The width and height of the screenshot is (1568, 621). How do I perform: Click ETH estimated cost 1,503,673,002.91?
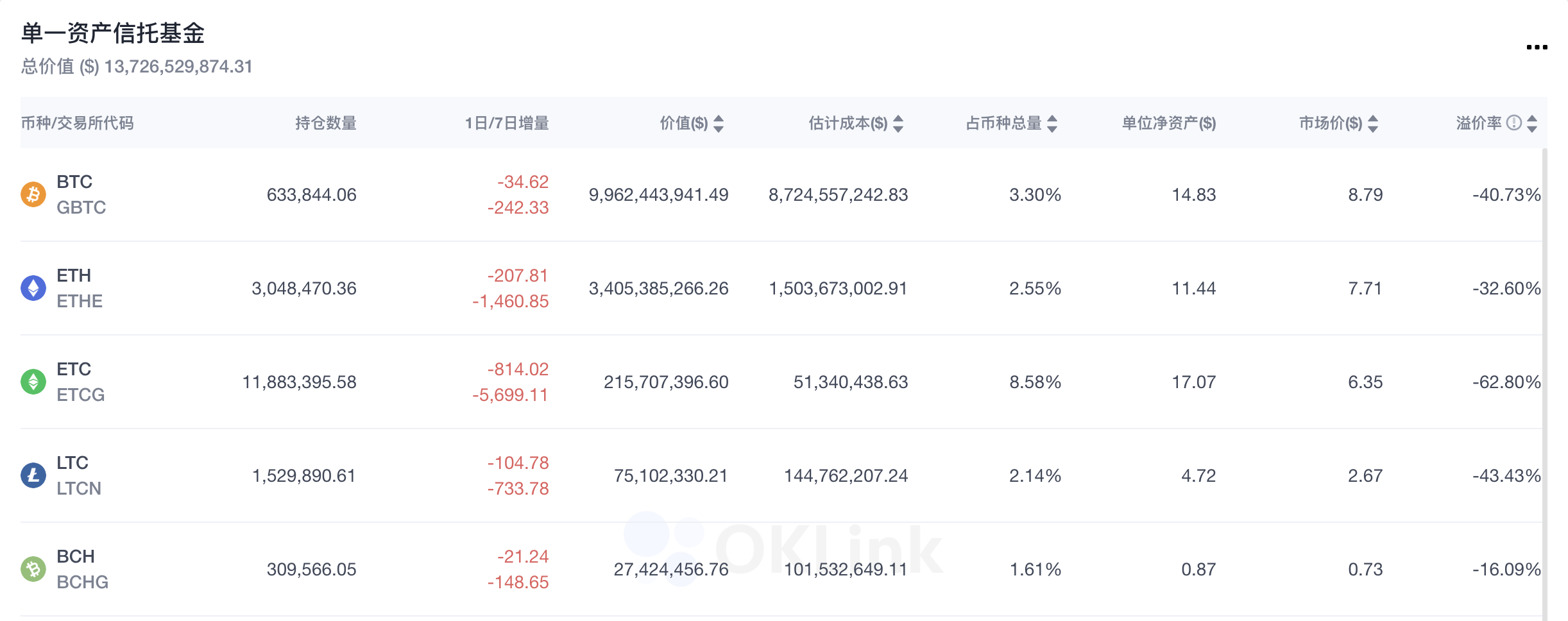(x=839, y=288)
